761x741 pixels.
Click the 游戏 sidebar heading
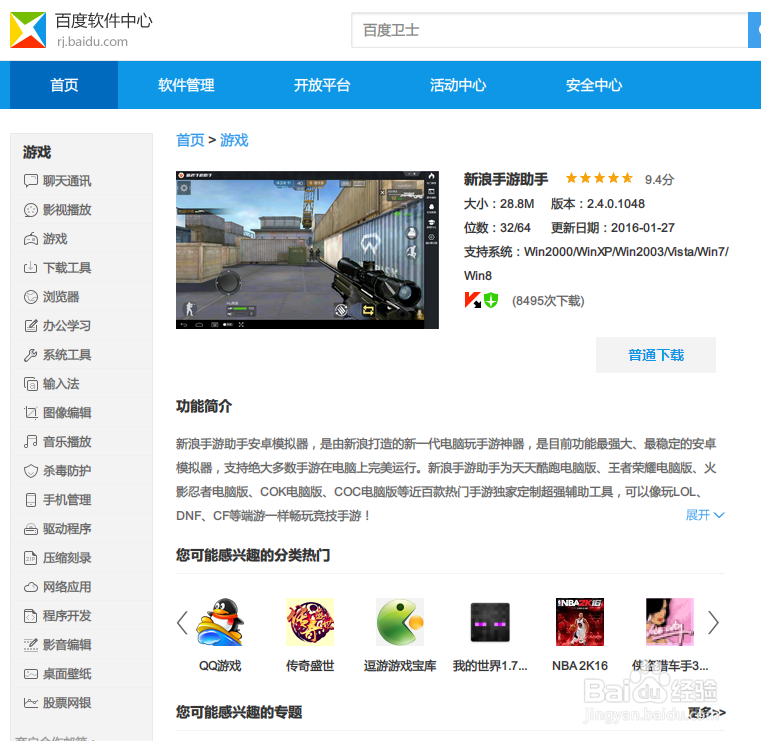pos(37,152)
